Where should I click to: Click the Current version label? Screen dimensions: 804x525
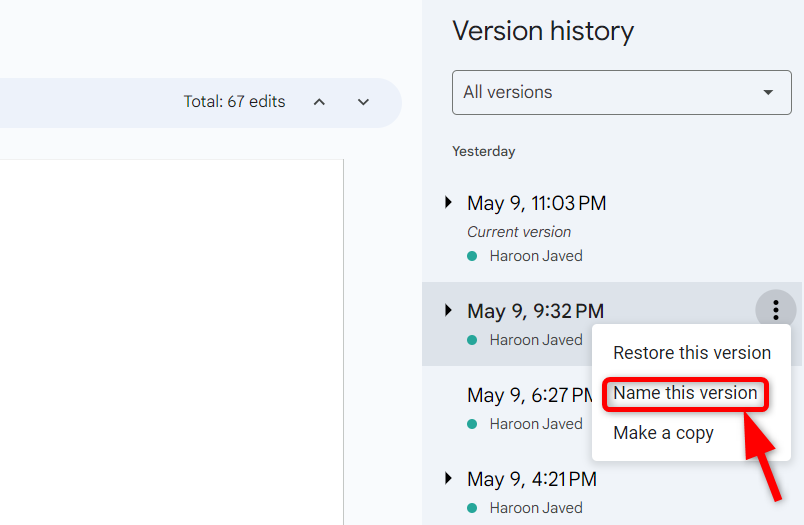[x=519, y=232]
